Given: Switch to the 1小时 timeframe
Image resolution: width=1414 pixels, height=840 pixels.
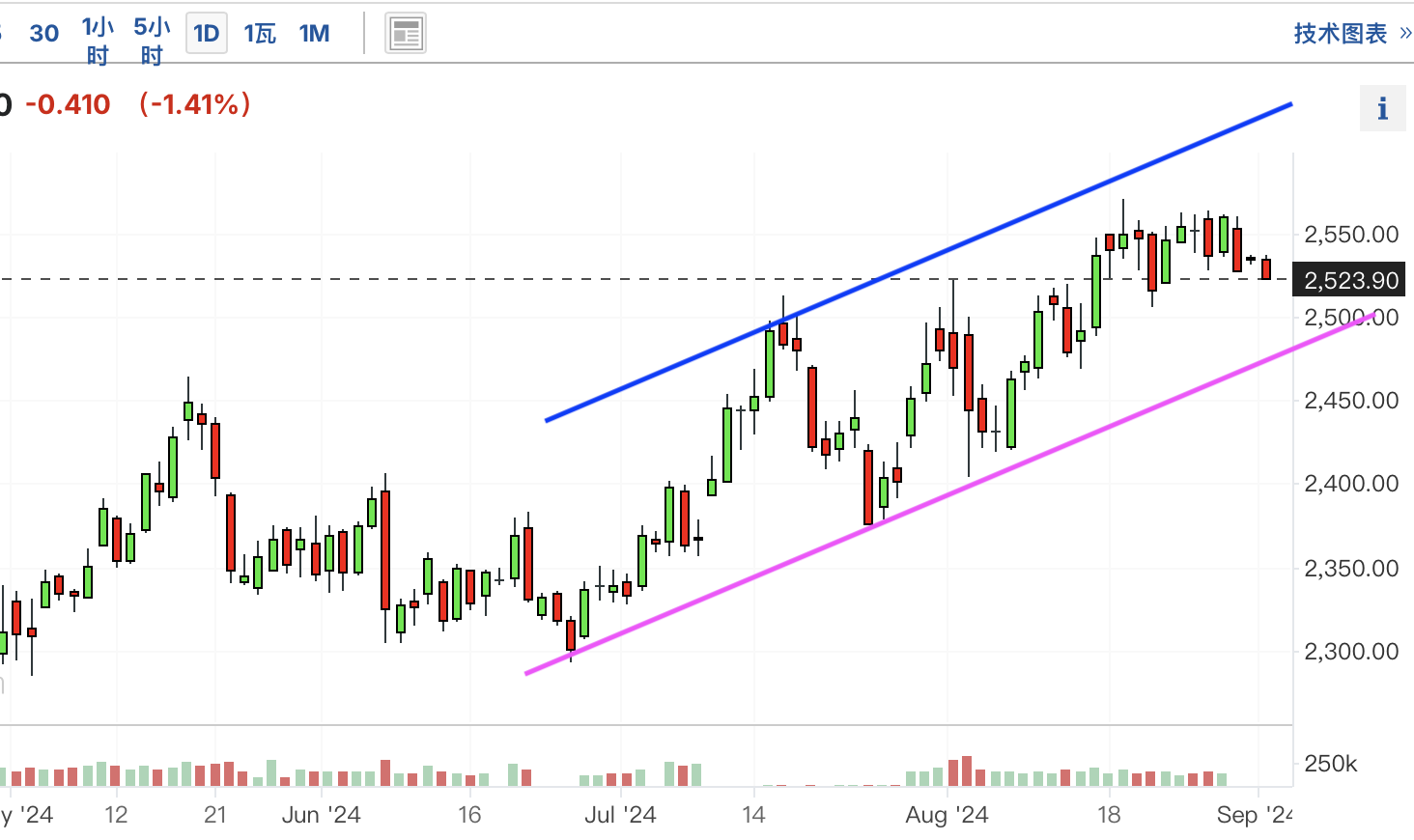Looking at the screenshot, I should [98, 41].
